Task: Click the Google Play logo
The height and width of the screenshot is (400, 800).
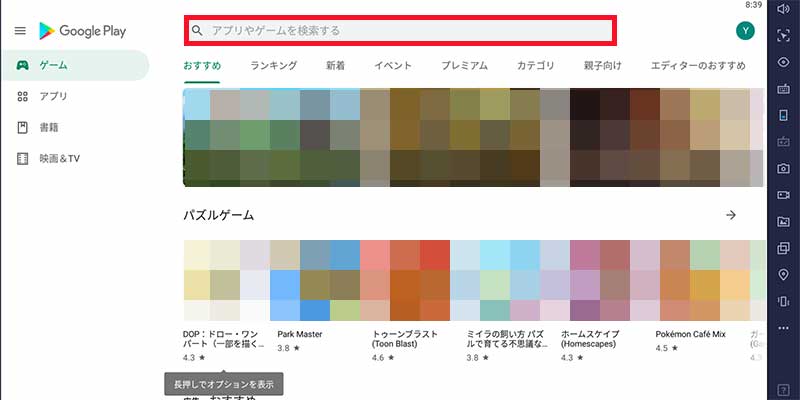Action: coord(82,31)
